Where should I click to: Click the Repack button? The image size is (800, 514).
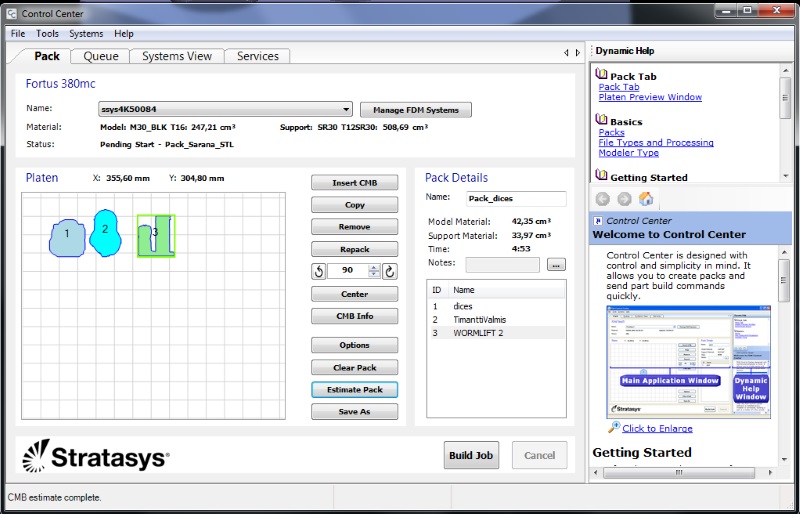point(355,249)
